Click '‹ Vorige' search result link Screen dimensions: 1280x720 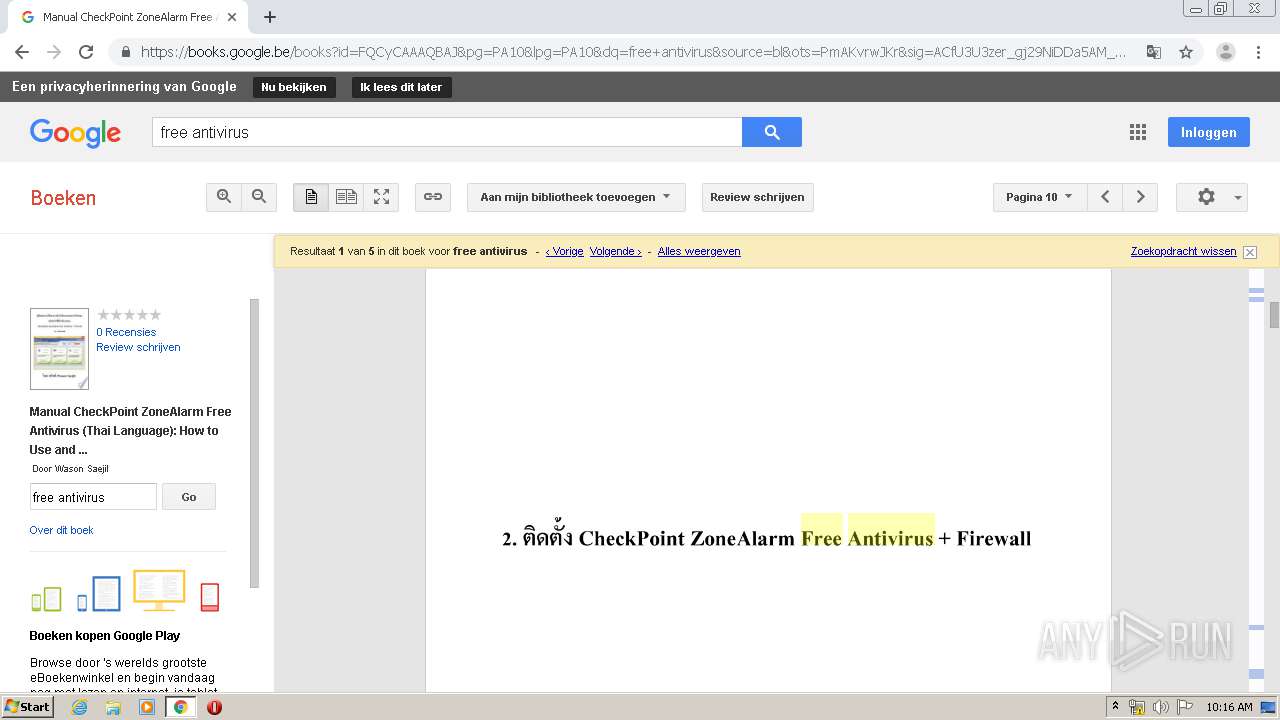click(564, 251)
